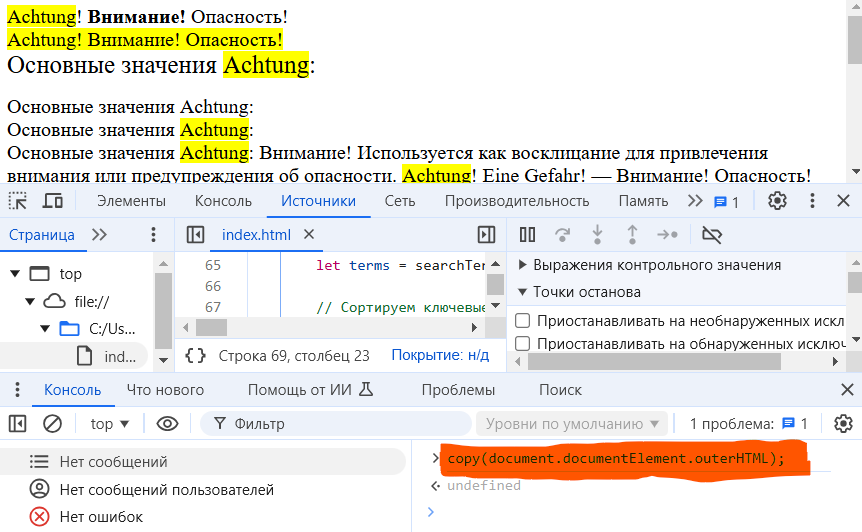Screen dimensions: 862x532
Task: Show more DevTools tabs after Память
Action: click(695, 201)
